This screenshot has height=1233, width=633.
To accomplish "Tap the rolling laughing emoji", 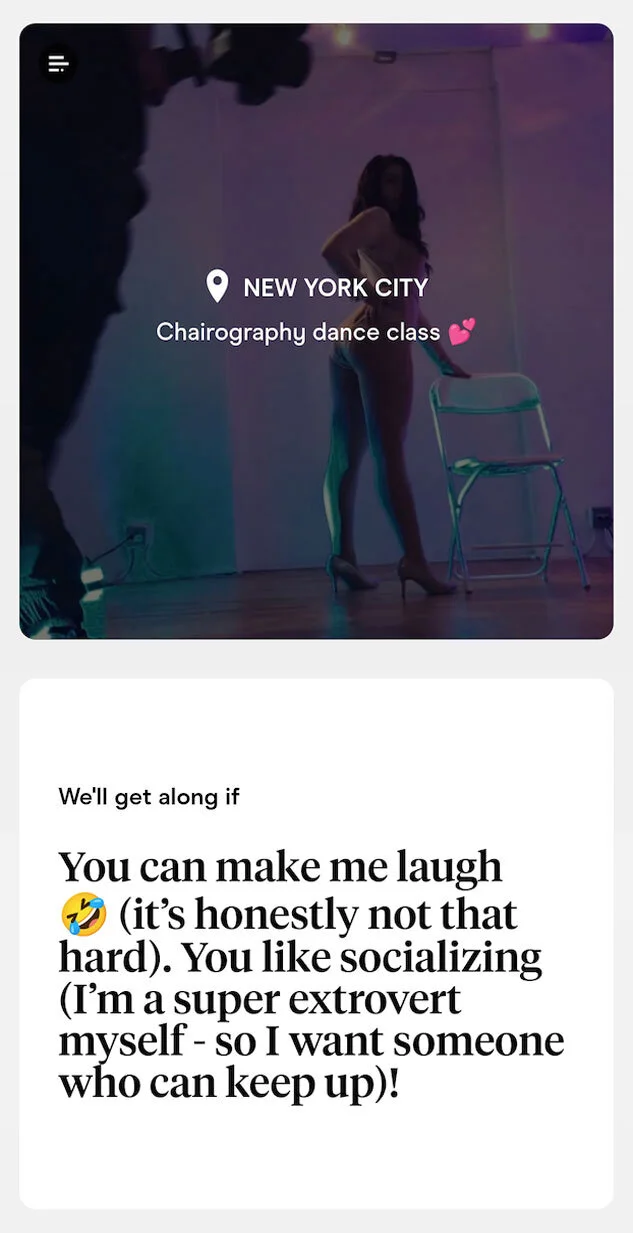I will pos(83,914).
